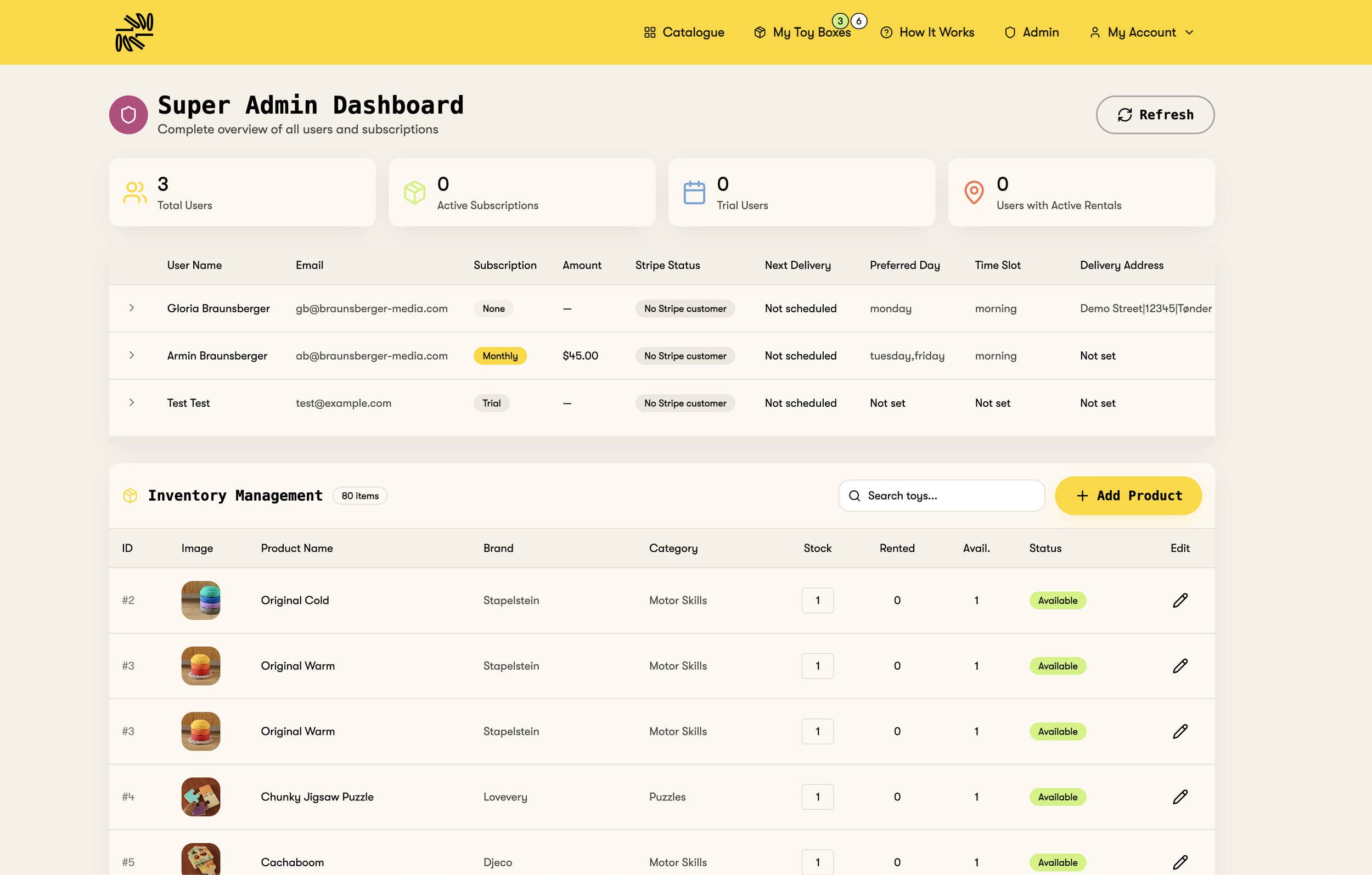
Task: Click the pencil icon for Cachaboom
Action: pyautogui.click(x=1179, y=862)
